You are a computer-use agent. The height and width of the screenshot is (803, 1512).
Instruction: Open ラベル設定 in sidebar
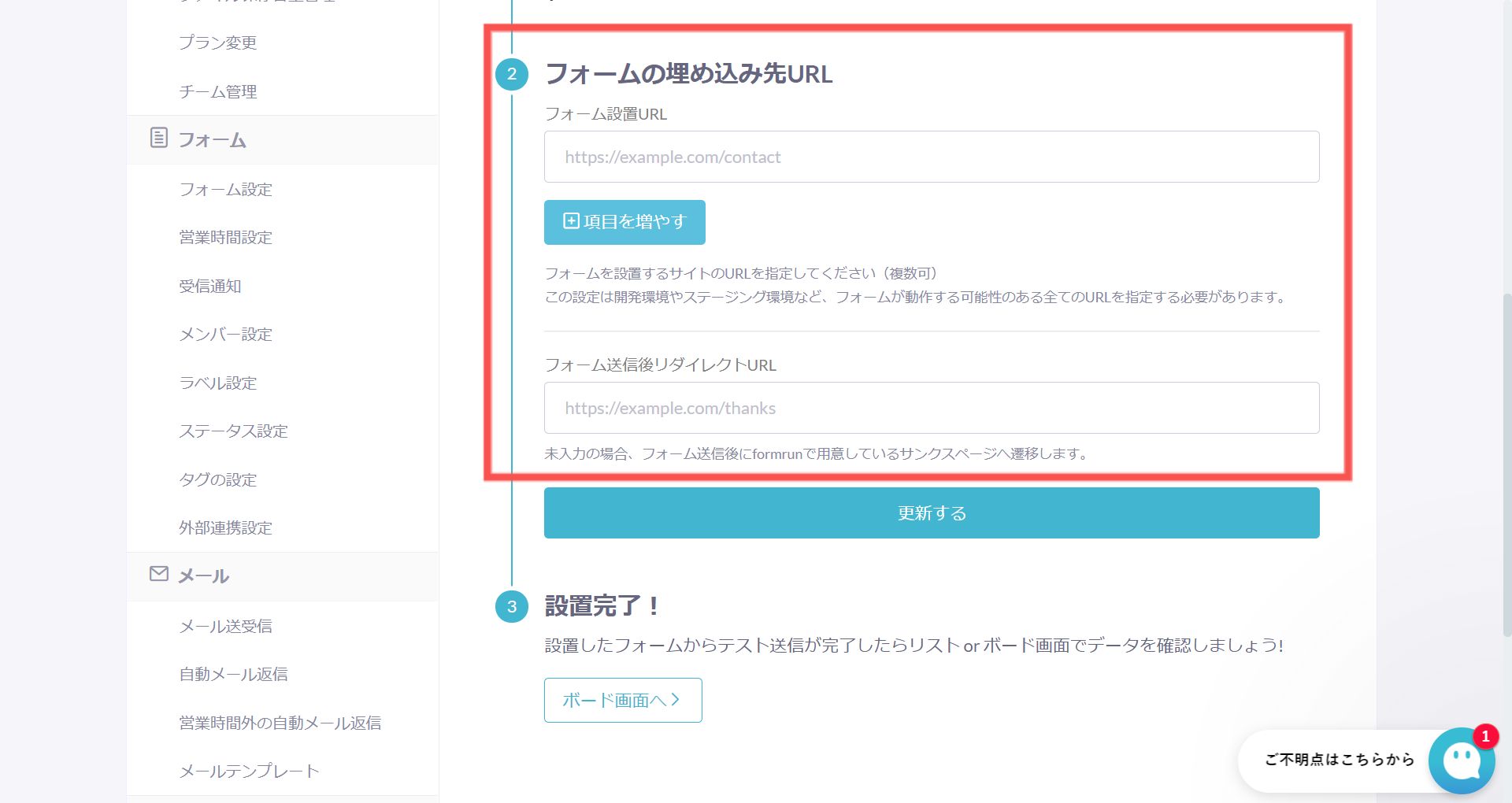(x=217, y=383)
